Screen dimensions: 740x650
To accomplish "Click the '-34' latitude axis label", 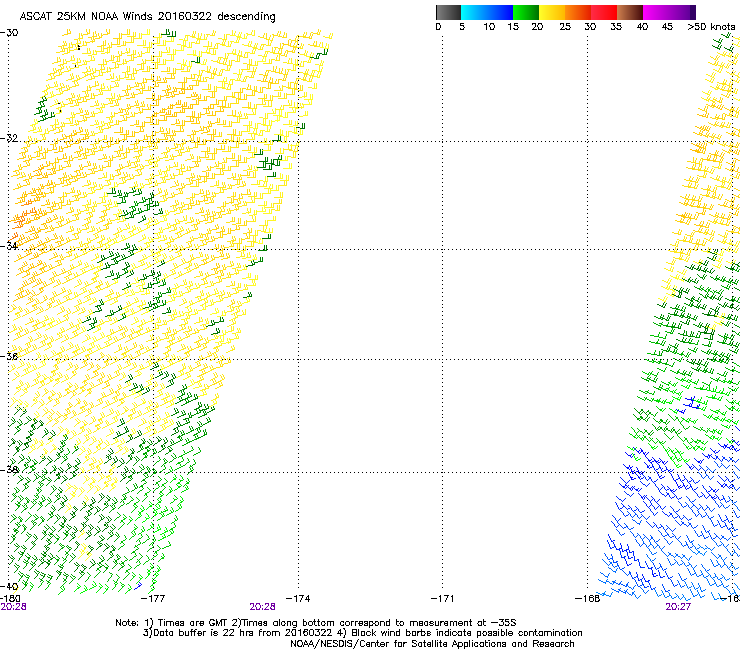I will (9, 246).
